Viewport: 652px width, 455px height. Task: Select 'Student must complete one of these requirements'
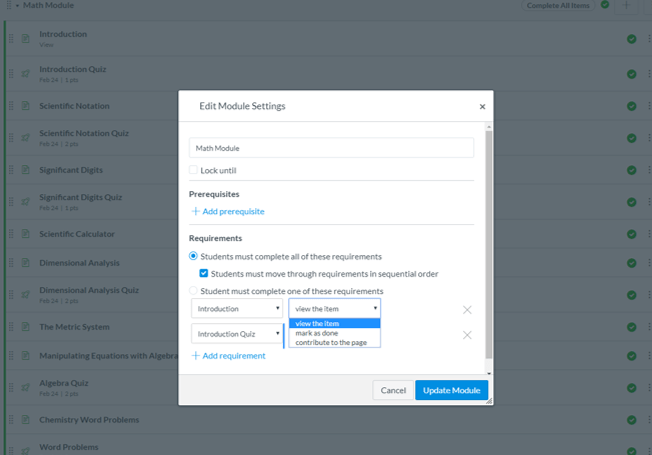pyautogui.click(x=194, y=291)
